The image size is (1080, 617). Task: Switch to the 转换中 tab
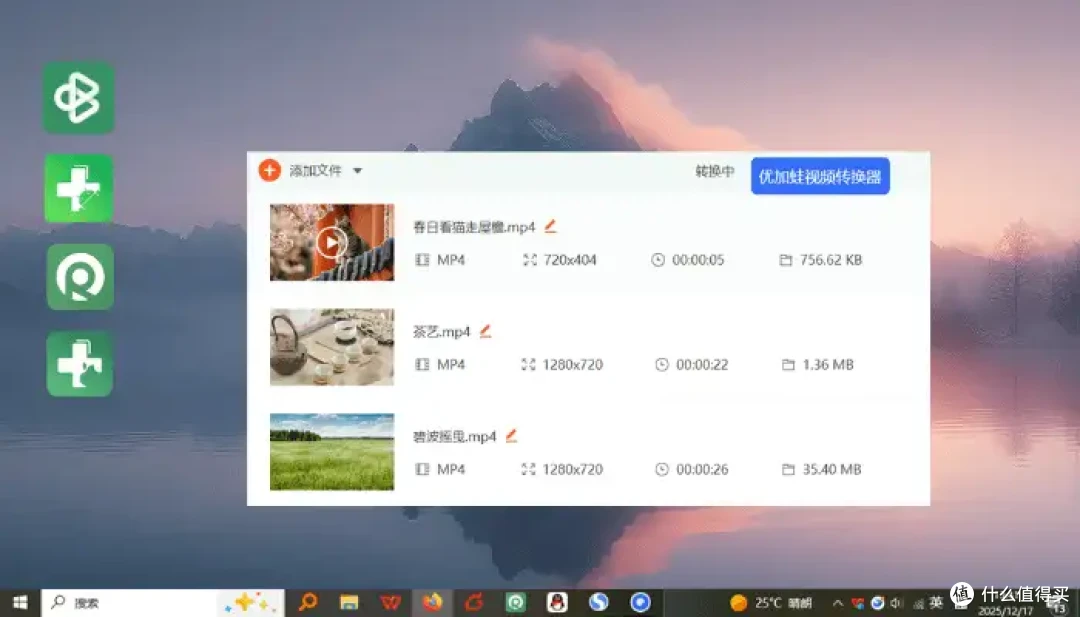pos(714,171)
